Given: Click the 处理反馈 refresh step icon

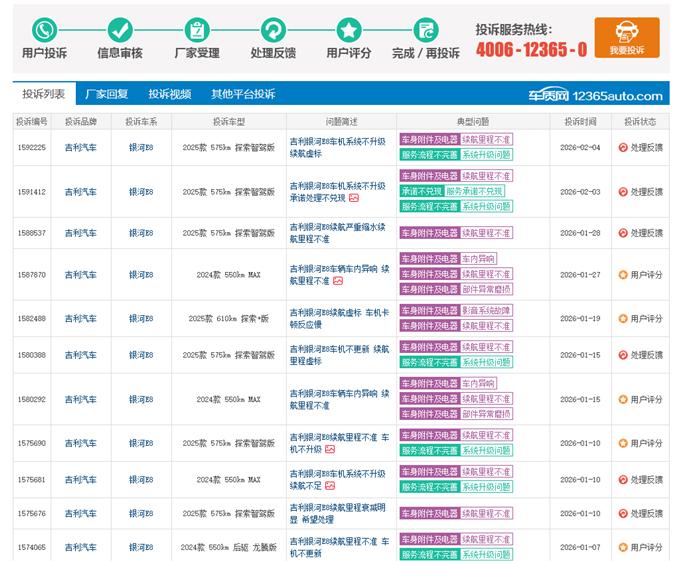Looking at the screenshot, I should pos(272,29).
